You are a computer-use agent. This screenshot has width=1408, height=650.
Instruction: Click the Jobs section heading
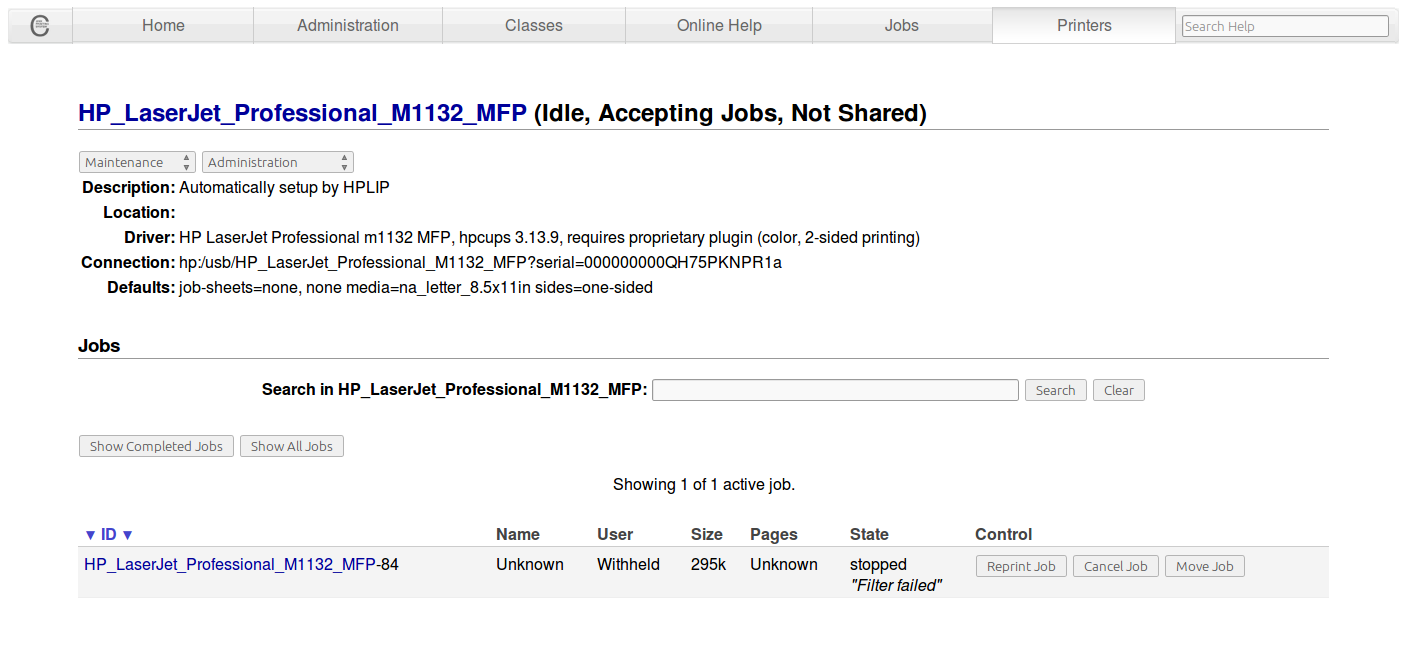coord(99,346)
